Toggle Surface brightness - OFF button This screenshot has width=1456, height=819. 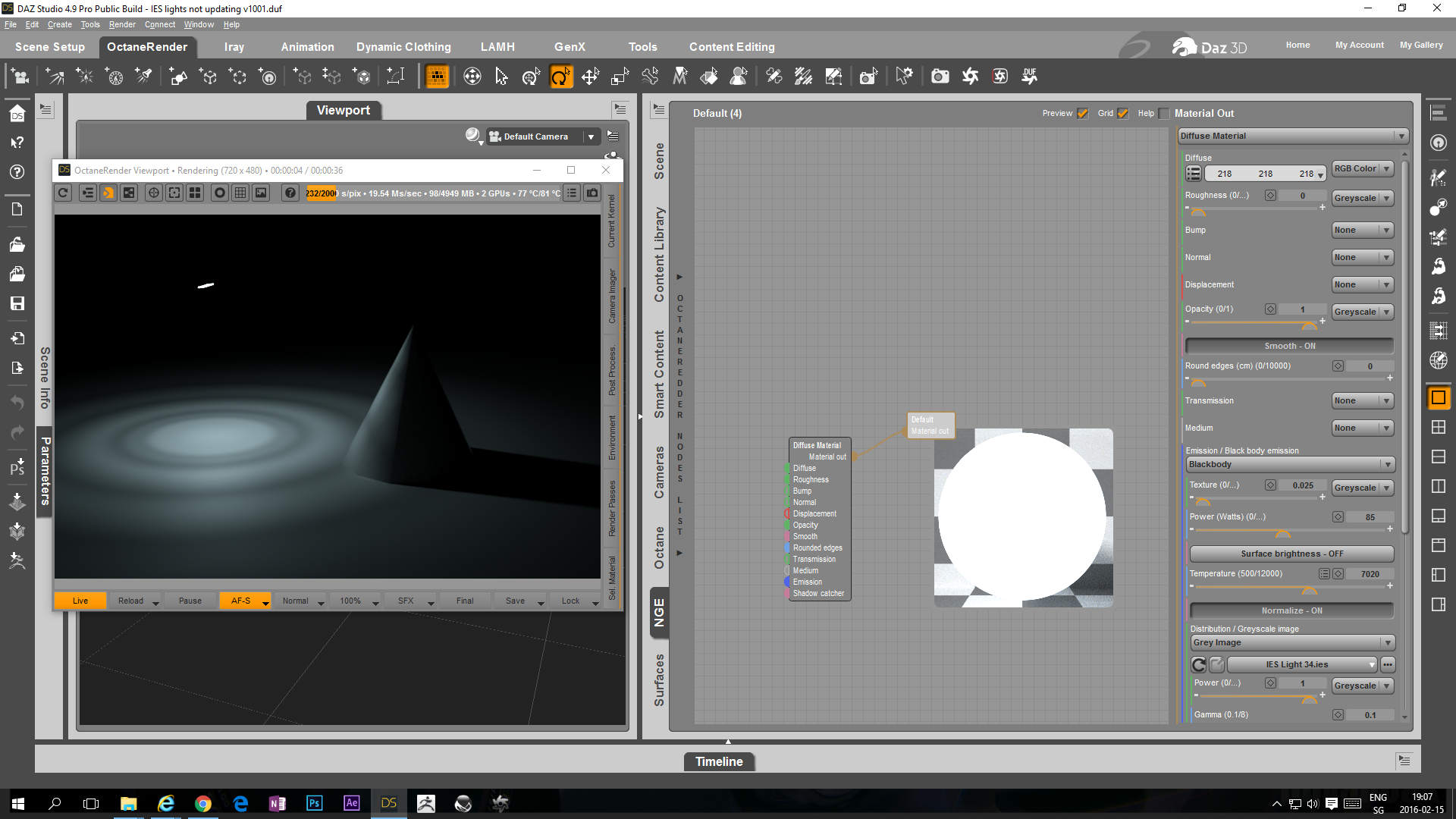click(x=1291, y=554)
